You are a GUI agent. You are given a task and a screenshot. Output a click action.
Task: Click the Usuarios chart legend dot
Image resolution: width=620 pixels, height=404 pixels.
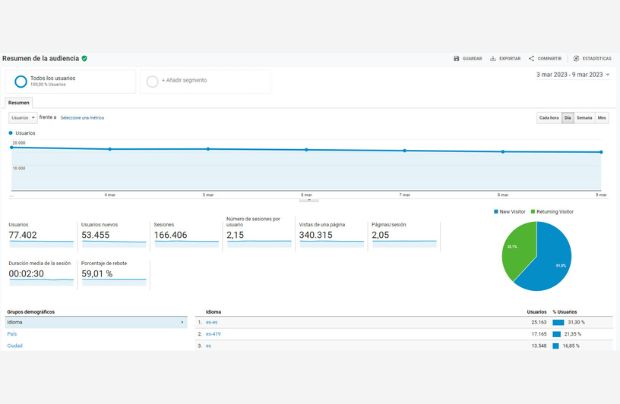click(11, 132)
